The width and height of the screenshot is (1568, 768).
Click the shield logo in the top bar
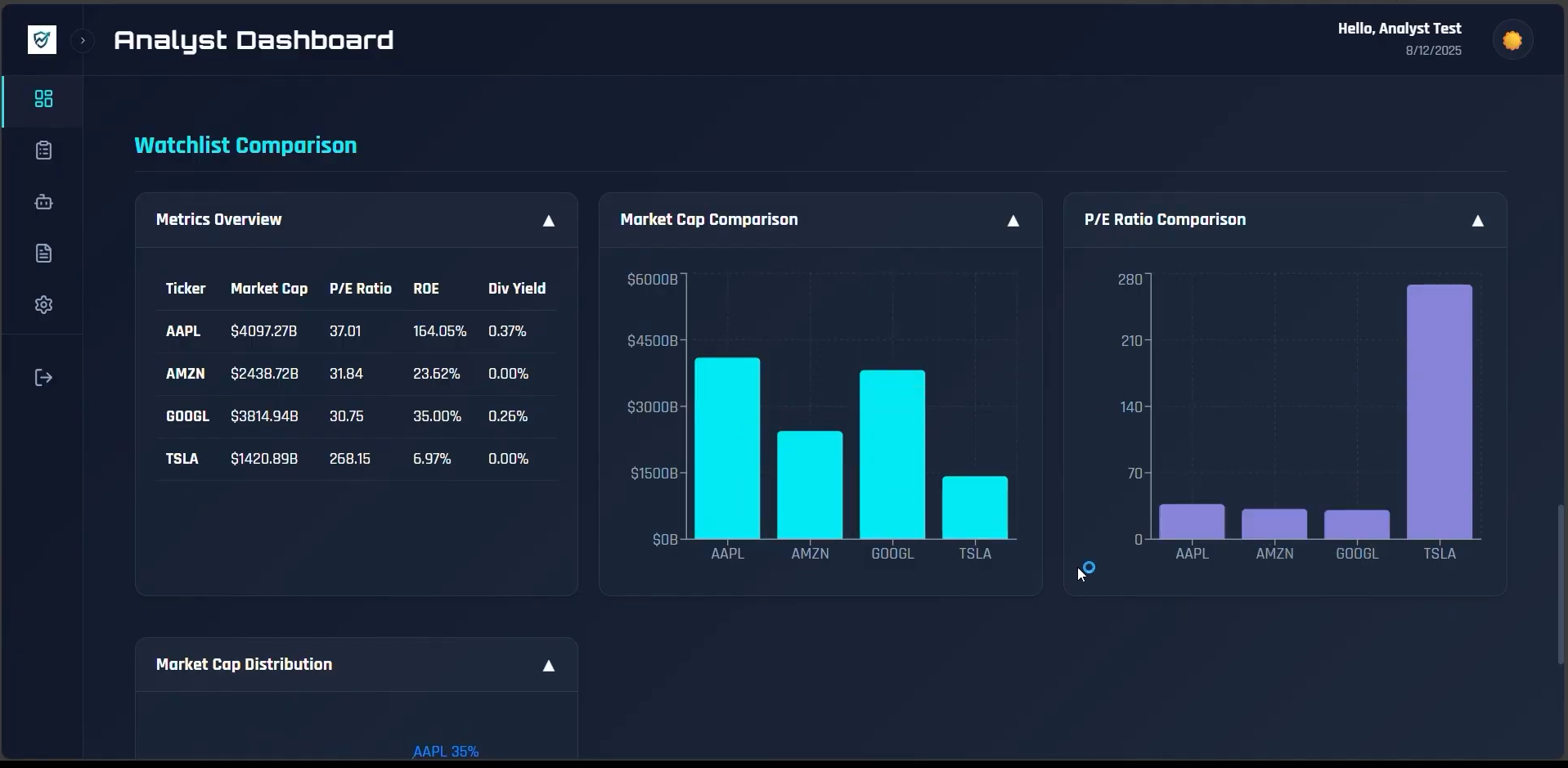(42, 39)
